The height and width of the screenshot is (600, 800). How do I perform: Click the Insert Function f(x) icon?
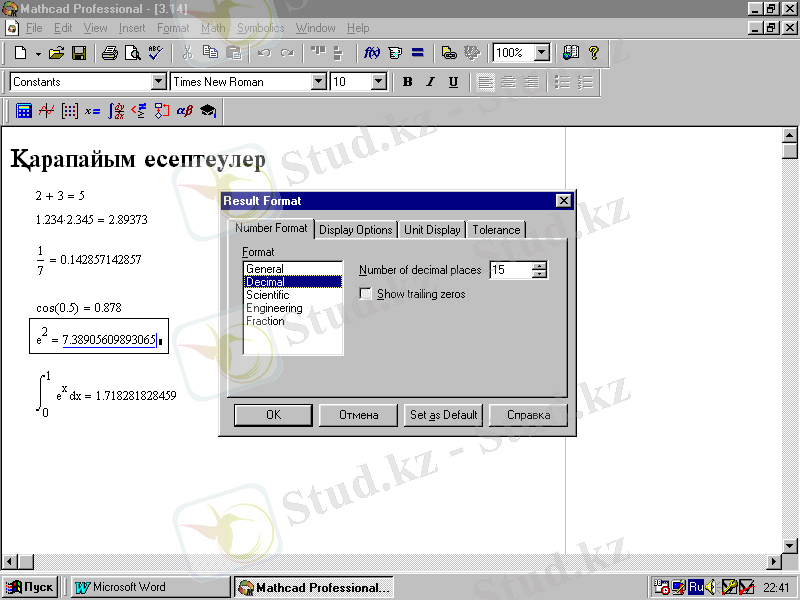[x=371, y=53]
